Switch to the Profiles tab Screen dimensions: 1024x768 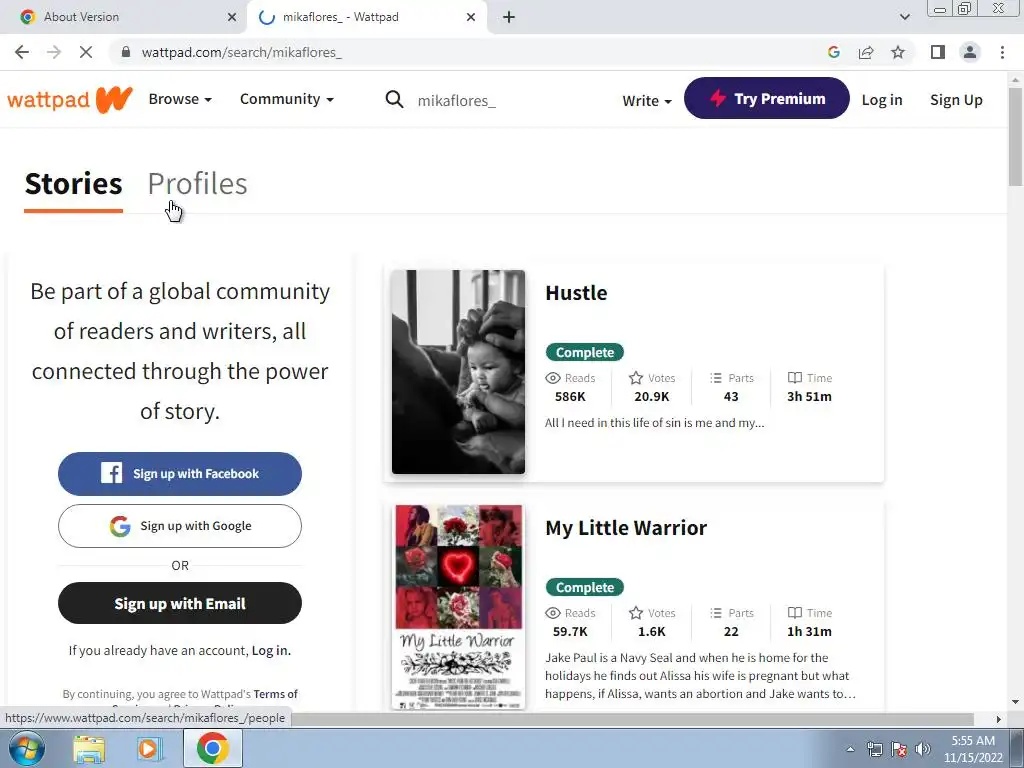pos(197,184)
